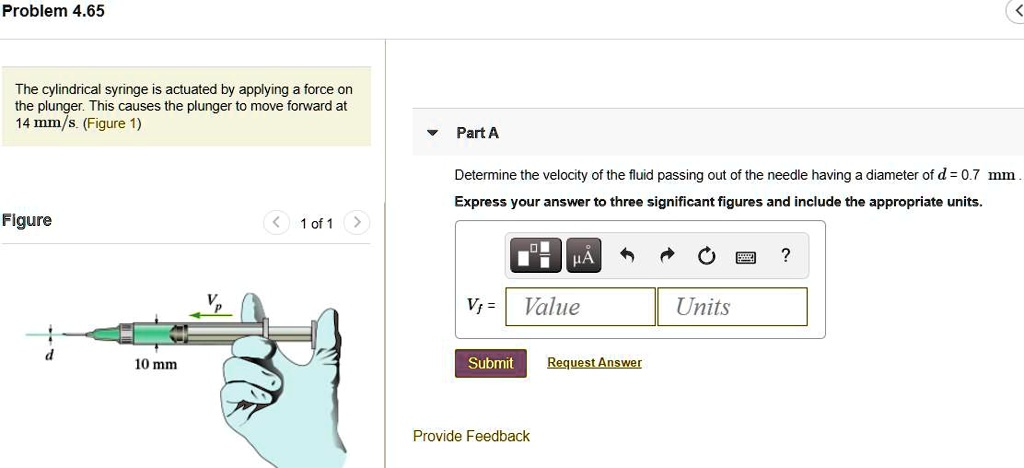Collapse the Part A section triangle
The width and height of the screenshot is (1024, 468).
(432, 133)
